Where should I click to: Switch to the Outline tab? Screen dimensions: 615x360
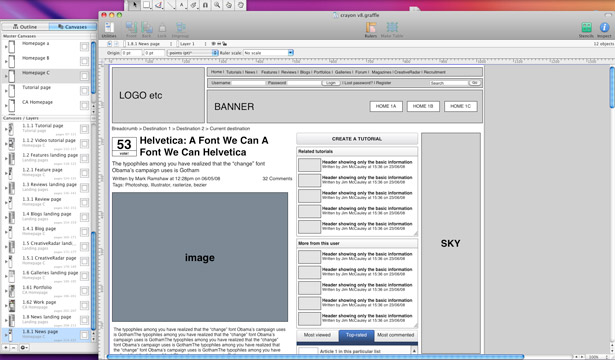(25, 27)
